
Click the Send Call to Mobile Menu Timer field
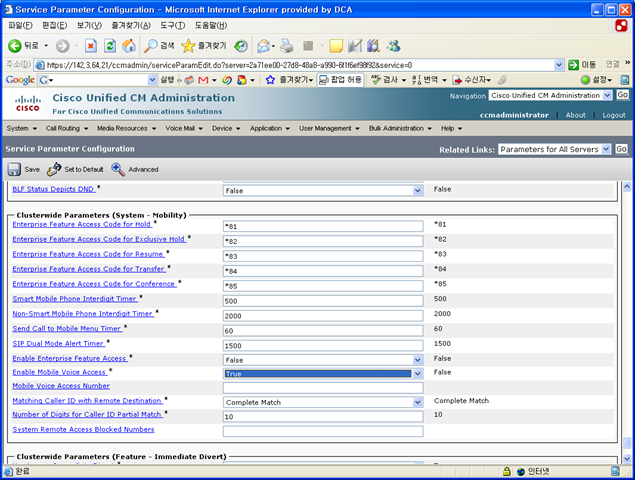323,331
